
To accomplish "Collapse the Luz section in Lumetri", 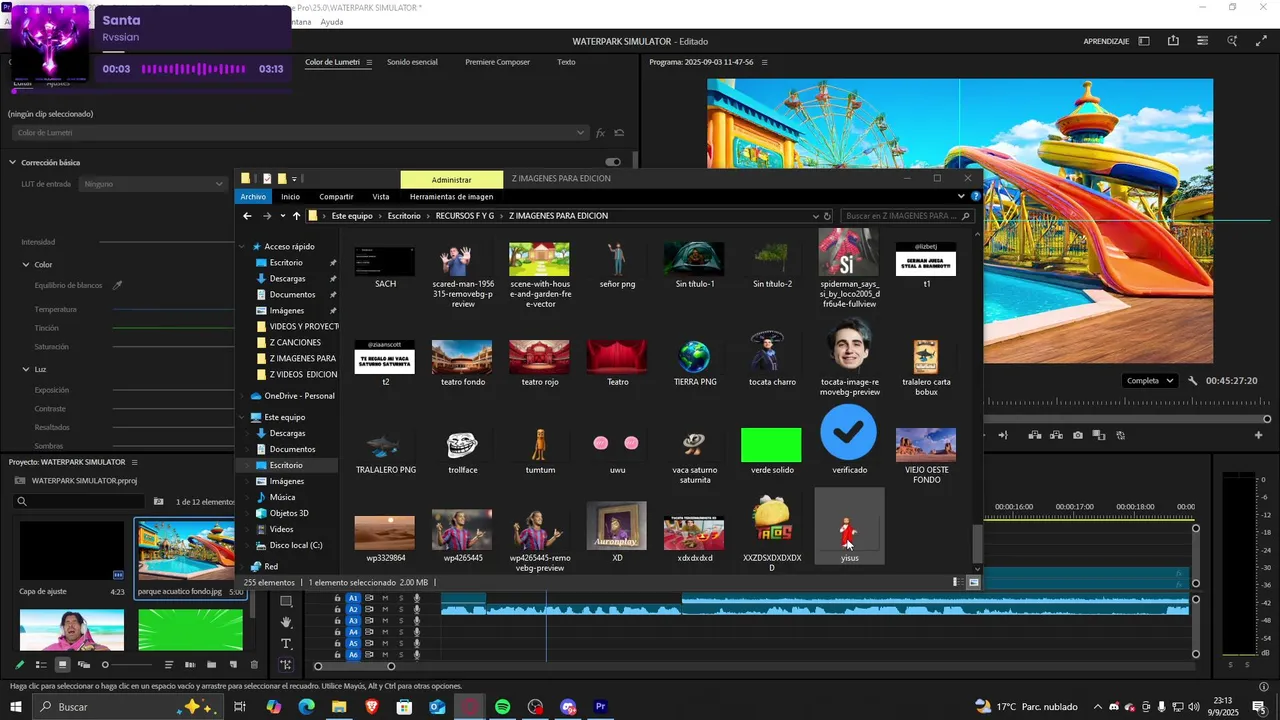I will click(26, 369).
